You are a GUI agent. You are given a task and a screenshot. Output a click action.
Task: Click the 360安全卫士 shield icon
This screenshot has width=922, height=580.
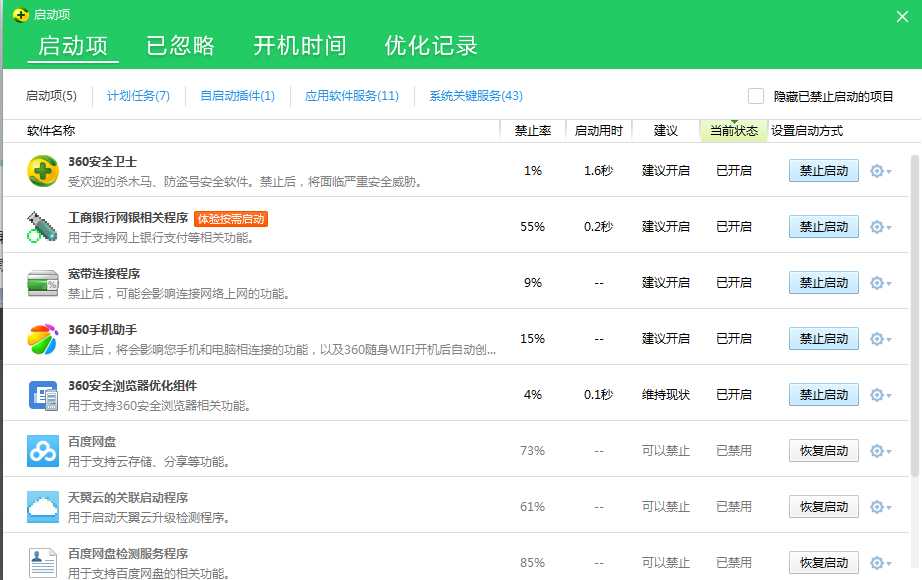point(43,171)
